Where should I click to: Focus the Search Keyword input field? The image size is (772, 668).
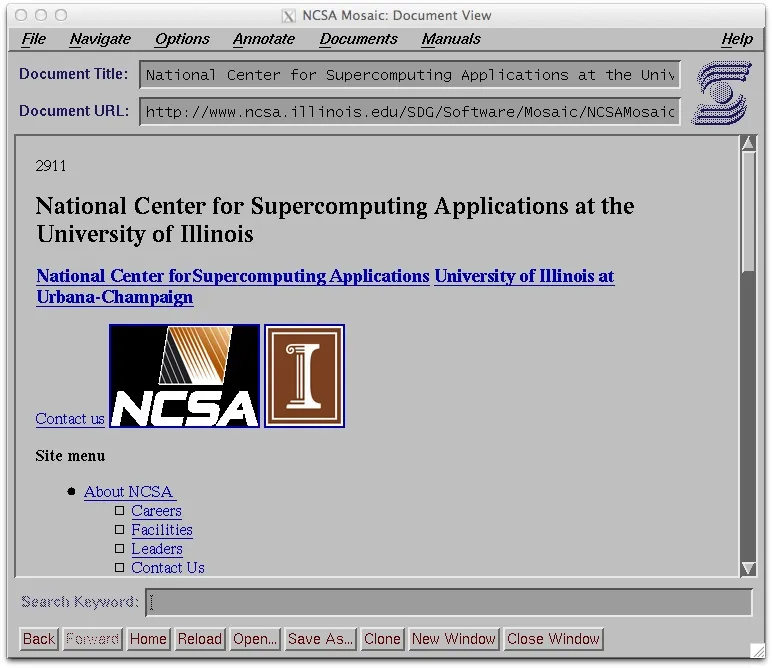click(x=450, y=602)
